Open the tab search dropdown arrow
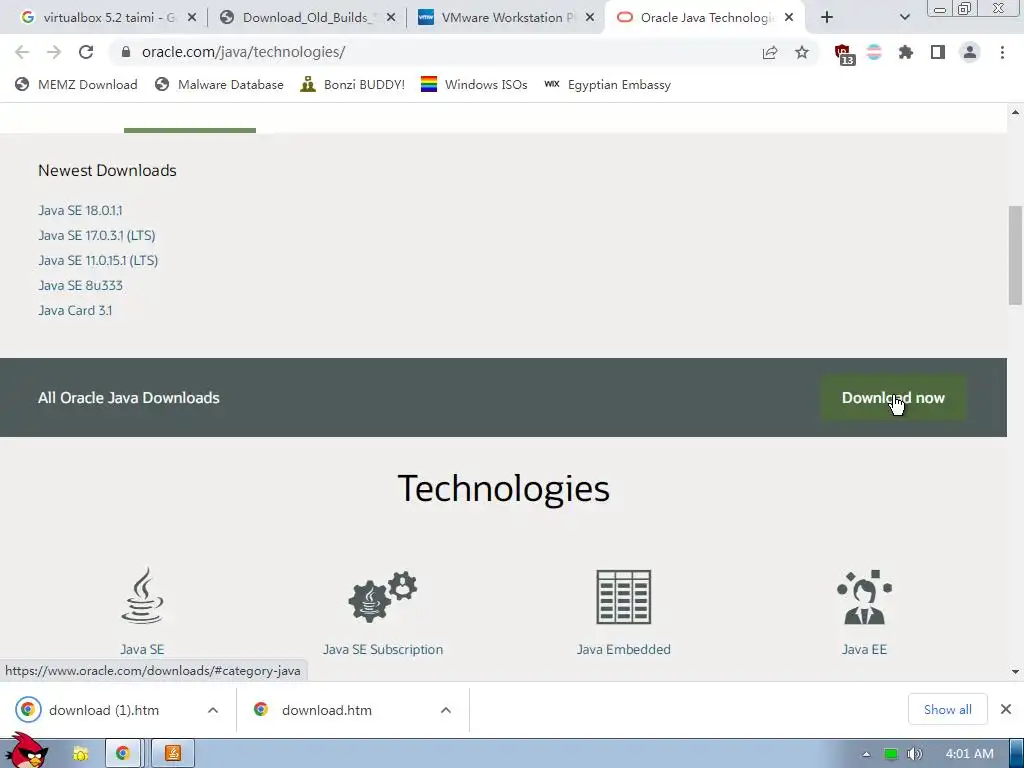This screenshot has height=768, width=1024. tap(904, 18)
